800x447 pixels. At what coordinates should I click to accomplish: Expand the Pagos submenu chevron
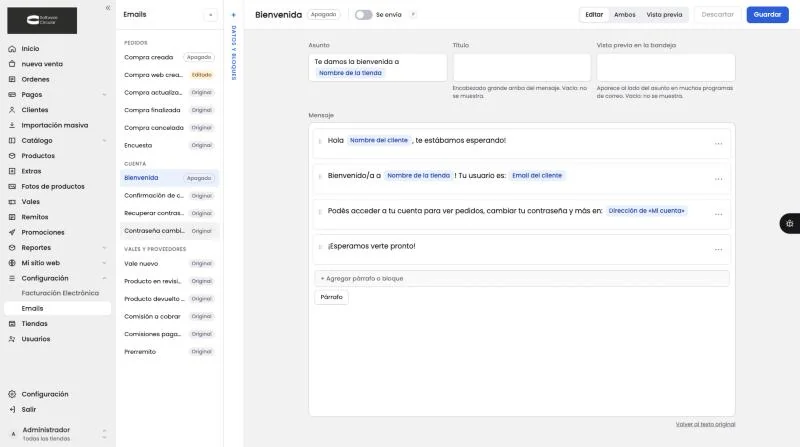pos(104,94)
